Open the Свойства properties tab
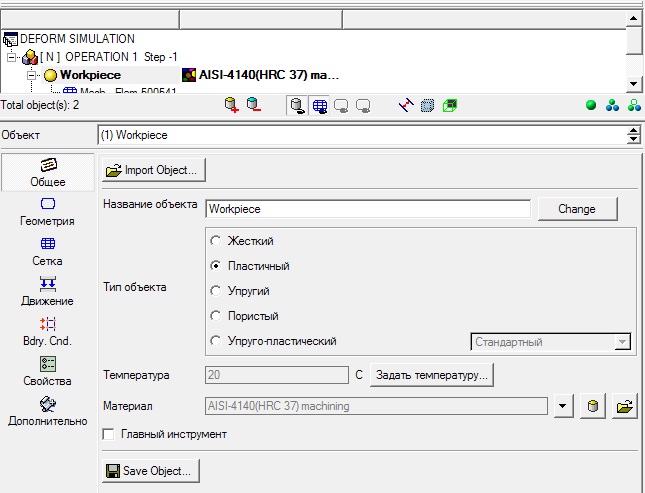Image resolution: width=645 pixels, height=493 pixels. pos(48,372)
